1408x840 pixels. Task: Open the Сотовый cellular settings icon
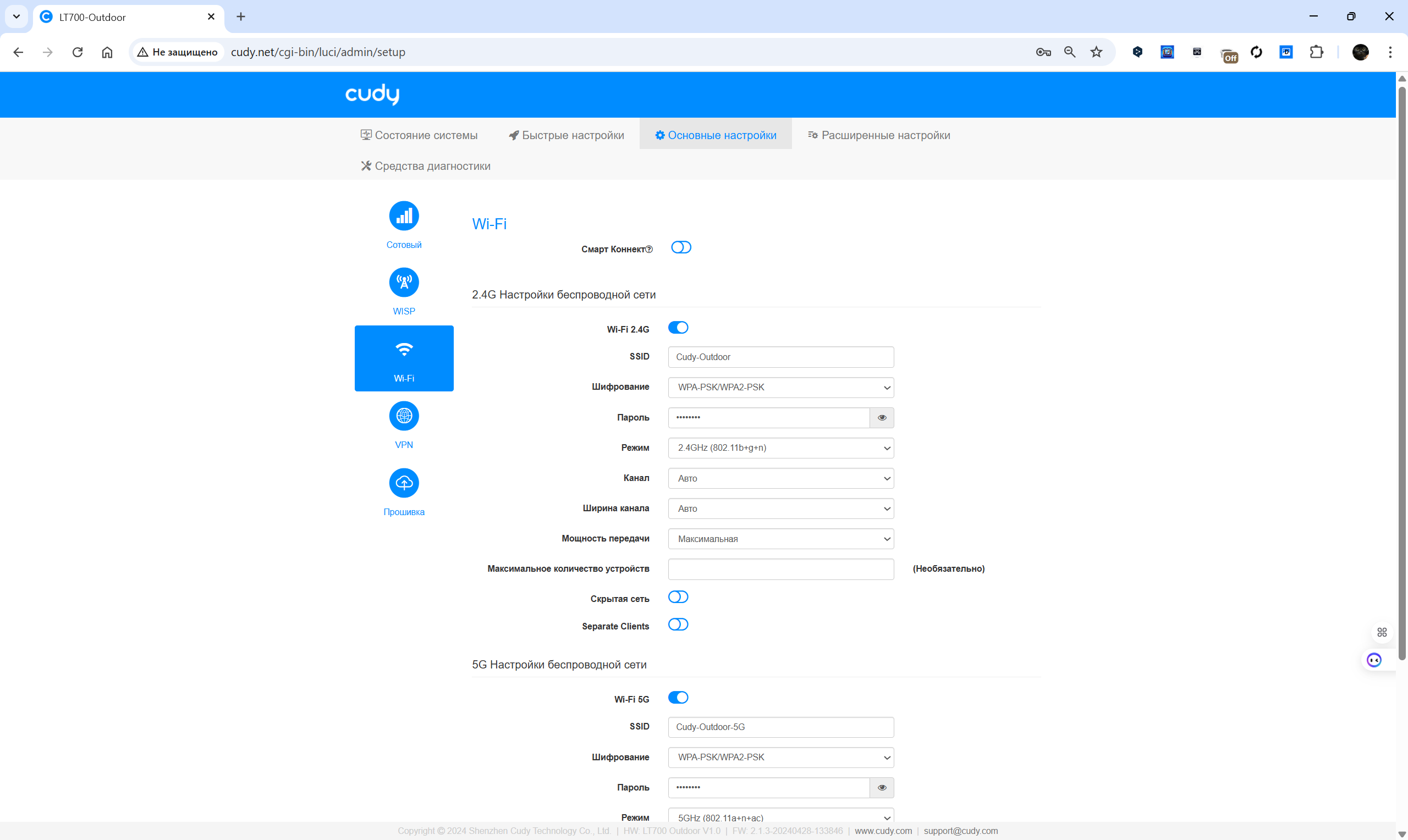coord(404,215)
